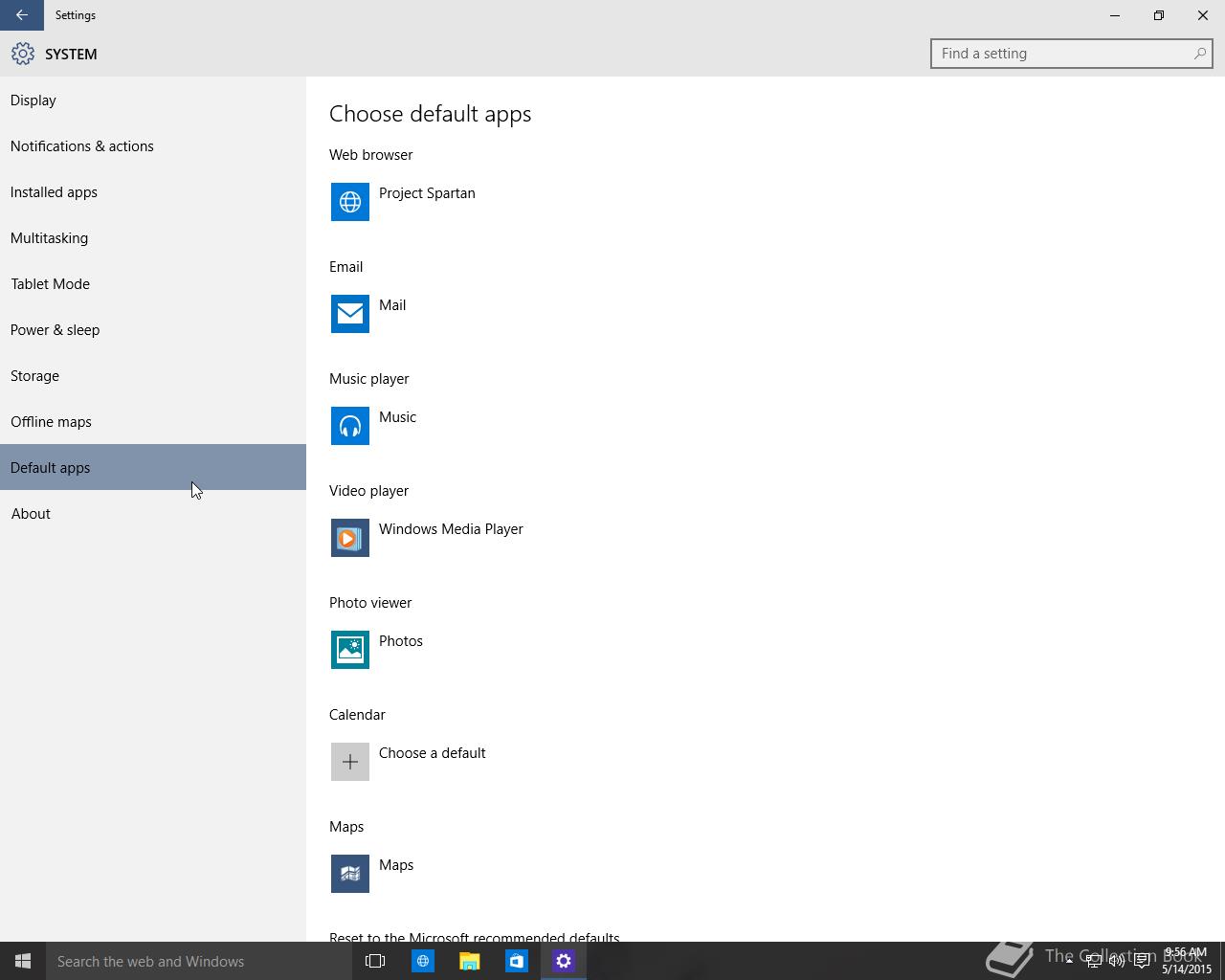The width and height of the screenshot is (1225, 980).
Task: Click the plus icon under Calendar
Action: 350,762
